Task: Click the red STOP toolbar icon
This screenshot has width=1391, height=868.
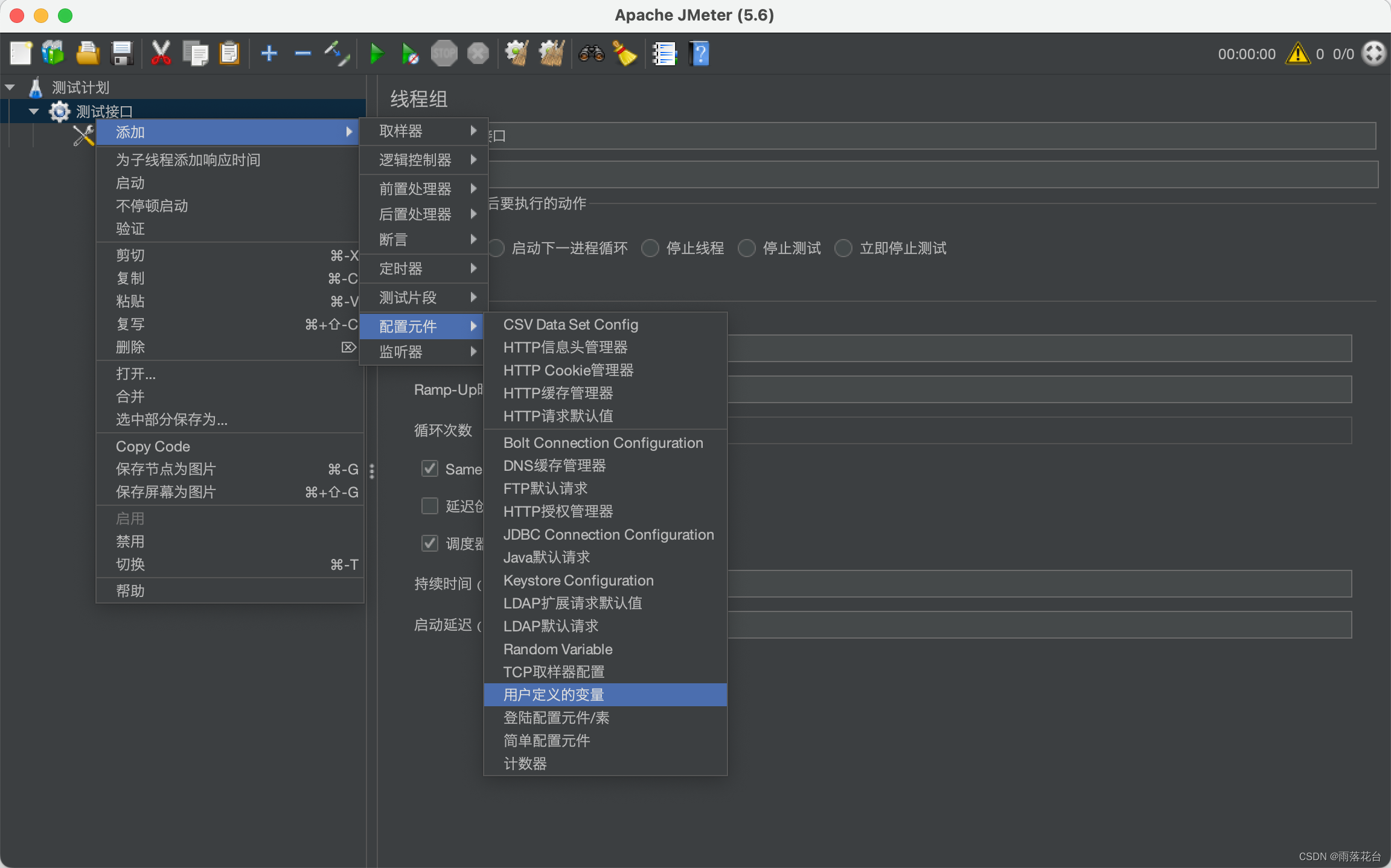Action: [x=444, y=54]
